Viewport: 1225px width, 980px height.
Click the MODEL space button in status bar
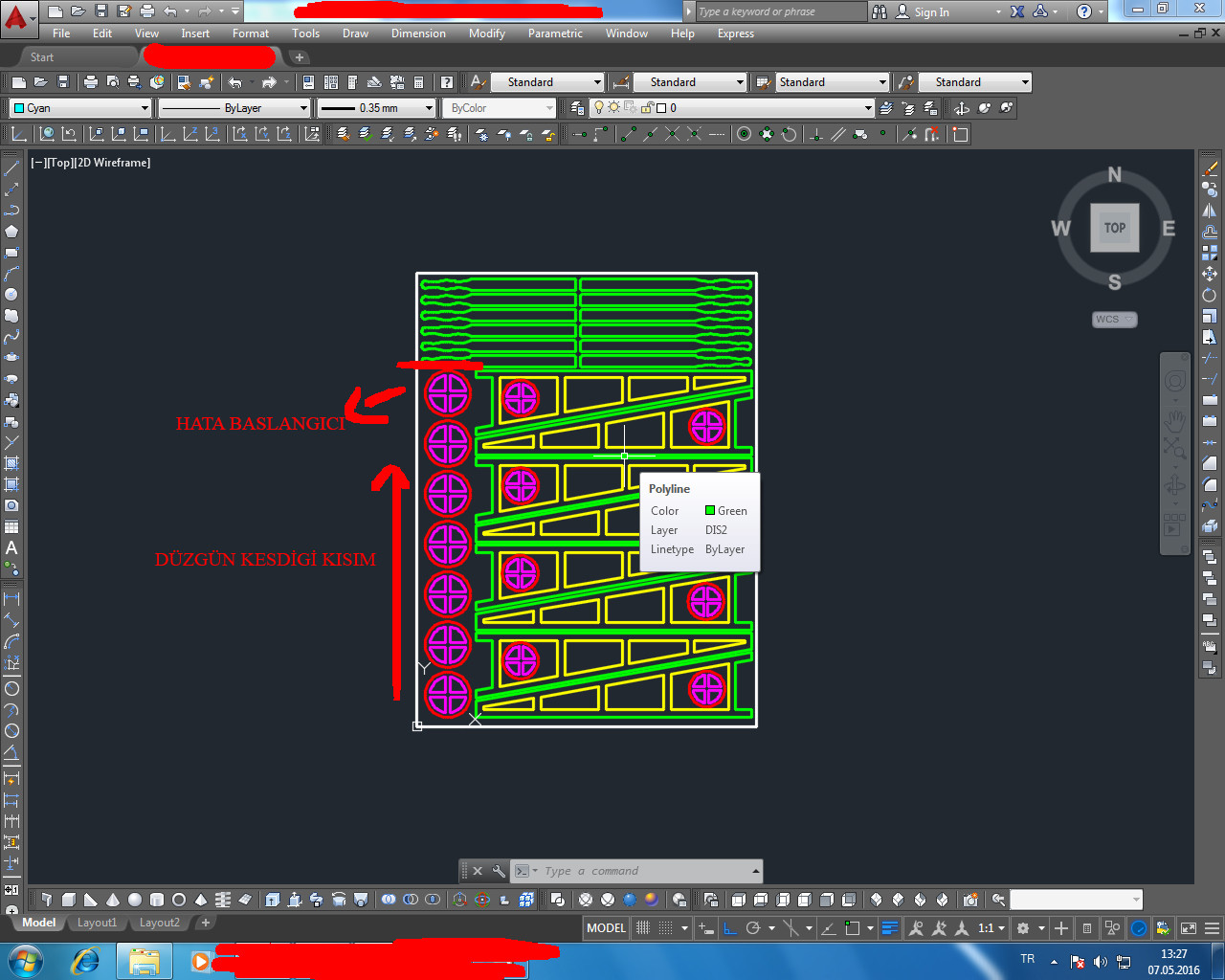pos(606,928)
